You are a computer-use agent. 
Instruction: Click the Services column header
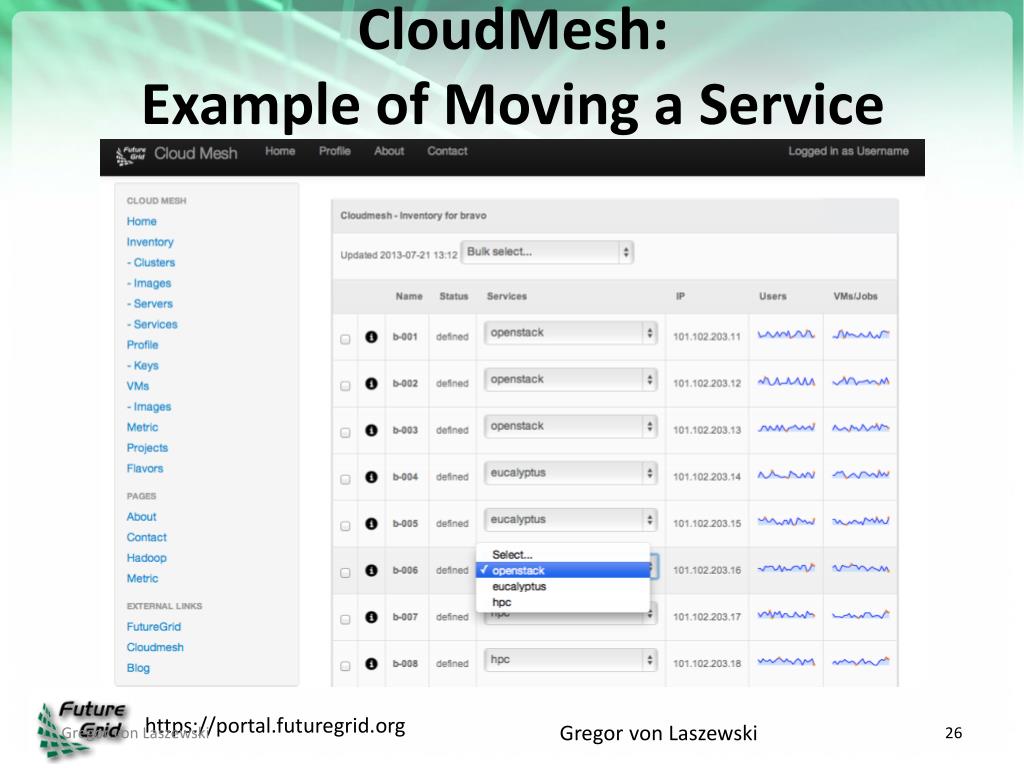tap(507, 296)
